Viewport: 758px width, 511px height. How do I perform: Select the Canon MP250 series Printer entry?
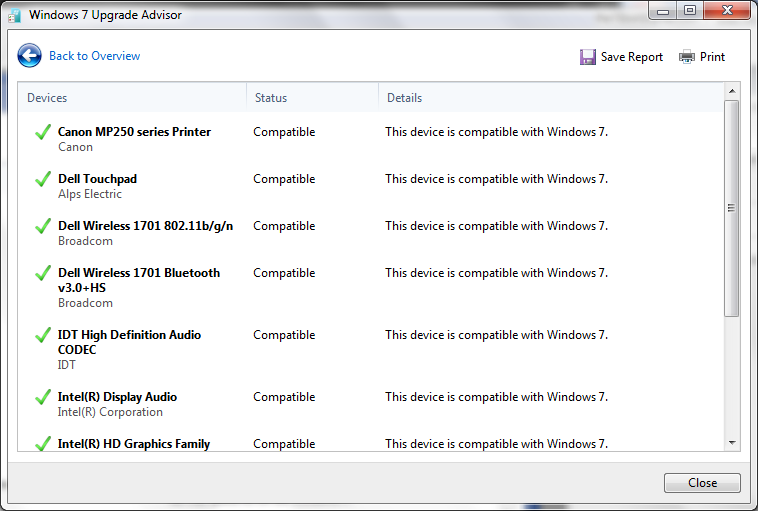pyautogui.click(x=134, y=132)
